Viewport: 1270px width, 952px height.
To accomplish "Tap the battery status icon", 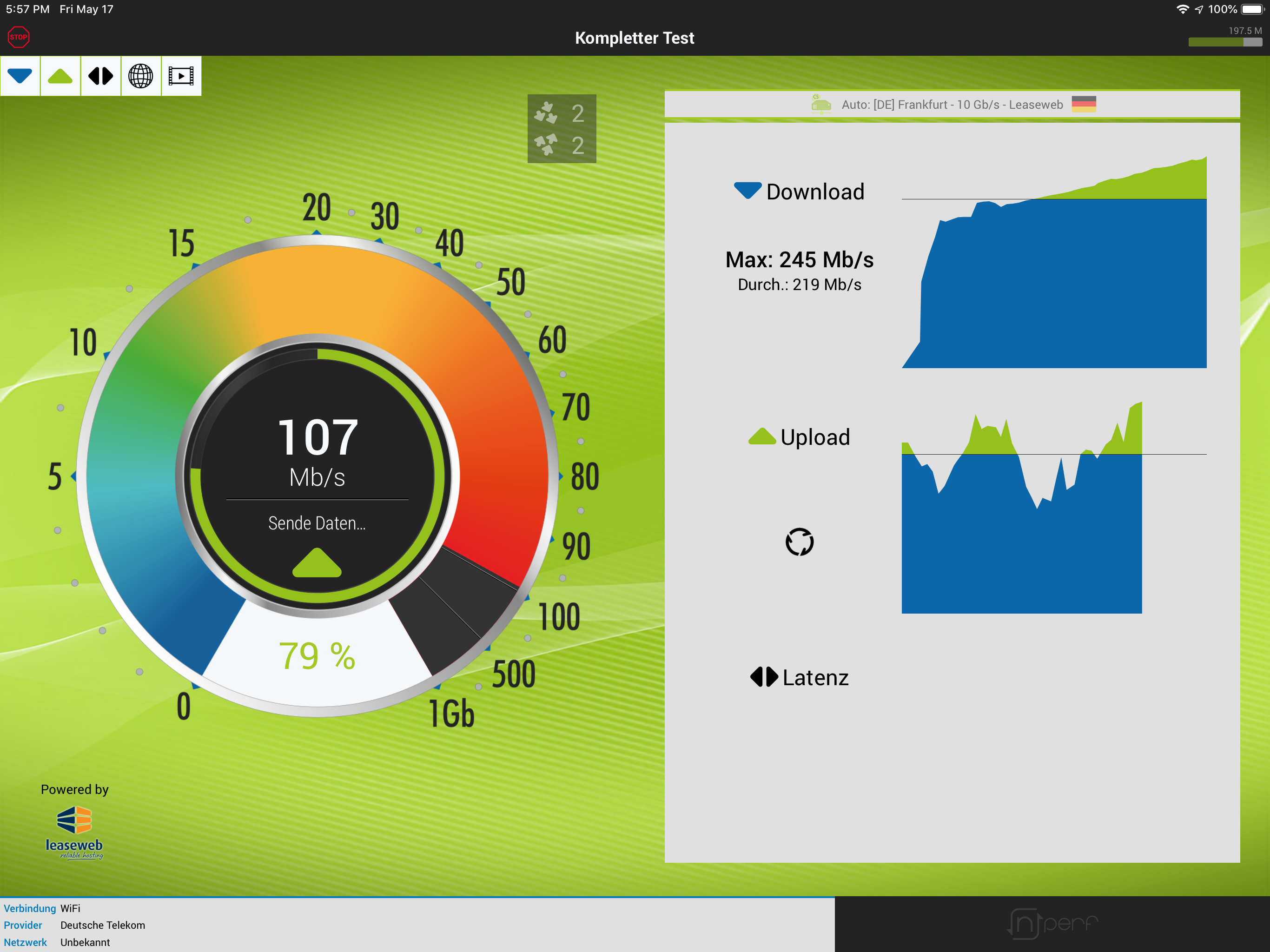I will pos(1253,9).
